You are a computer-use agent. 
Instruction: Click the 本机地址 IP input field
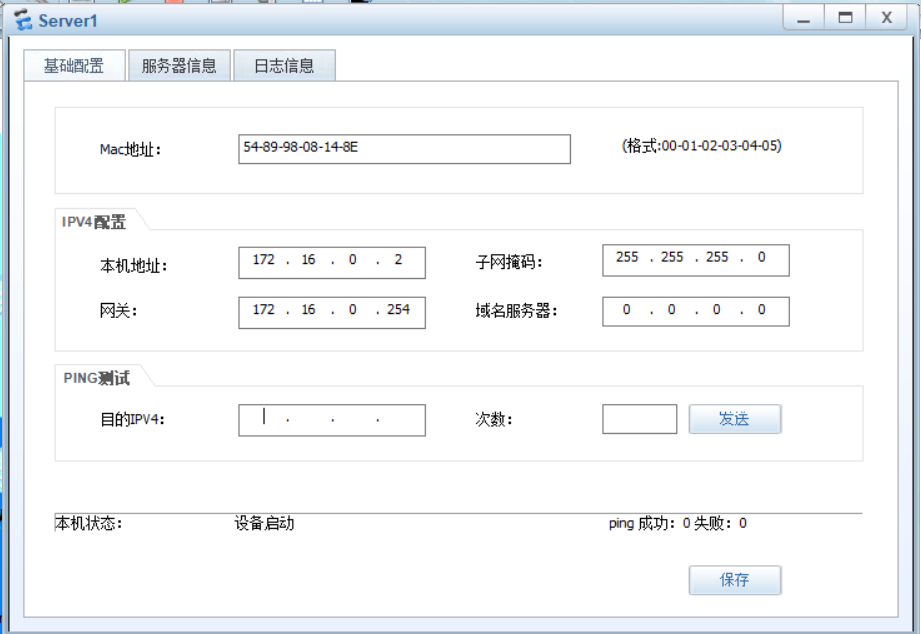pyautogui.click(x=332, y=263)
